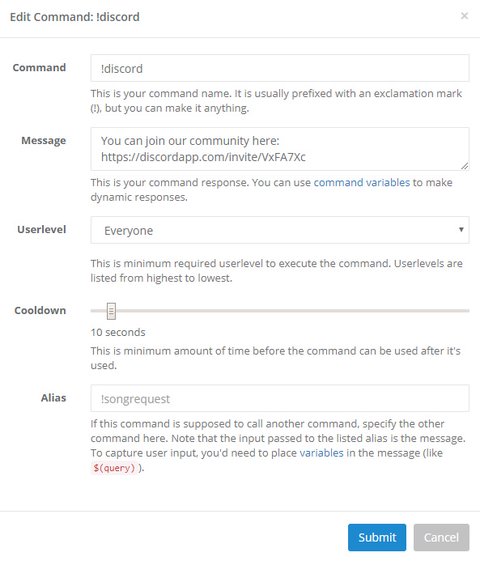Submit the edited command
Viewport: 480px width, 561px height.
pos(377,537)
